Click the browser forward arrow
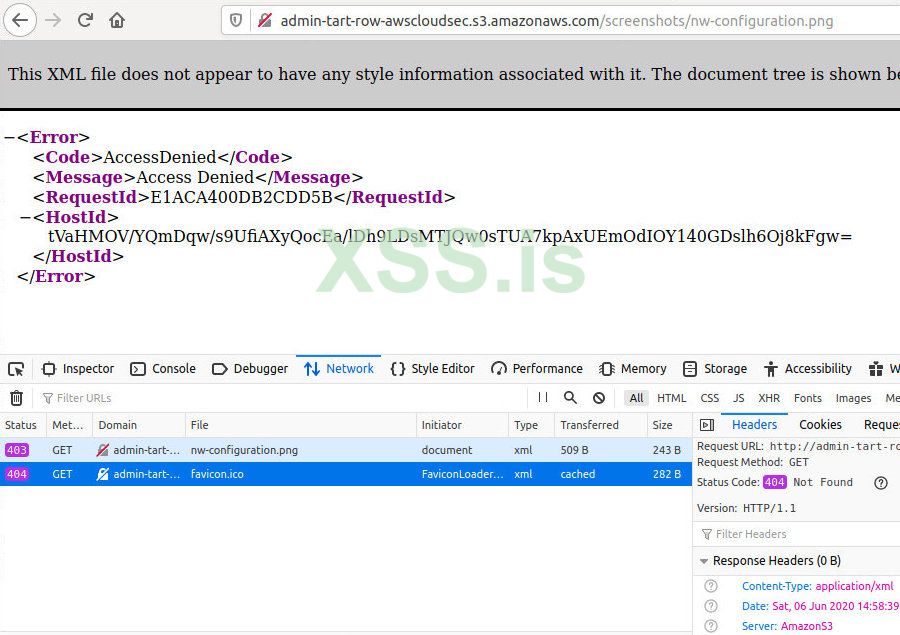 tap(53, 20)
